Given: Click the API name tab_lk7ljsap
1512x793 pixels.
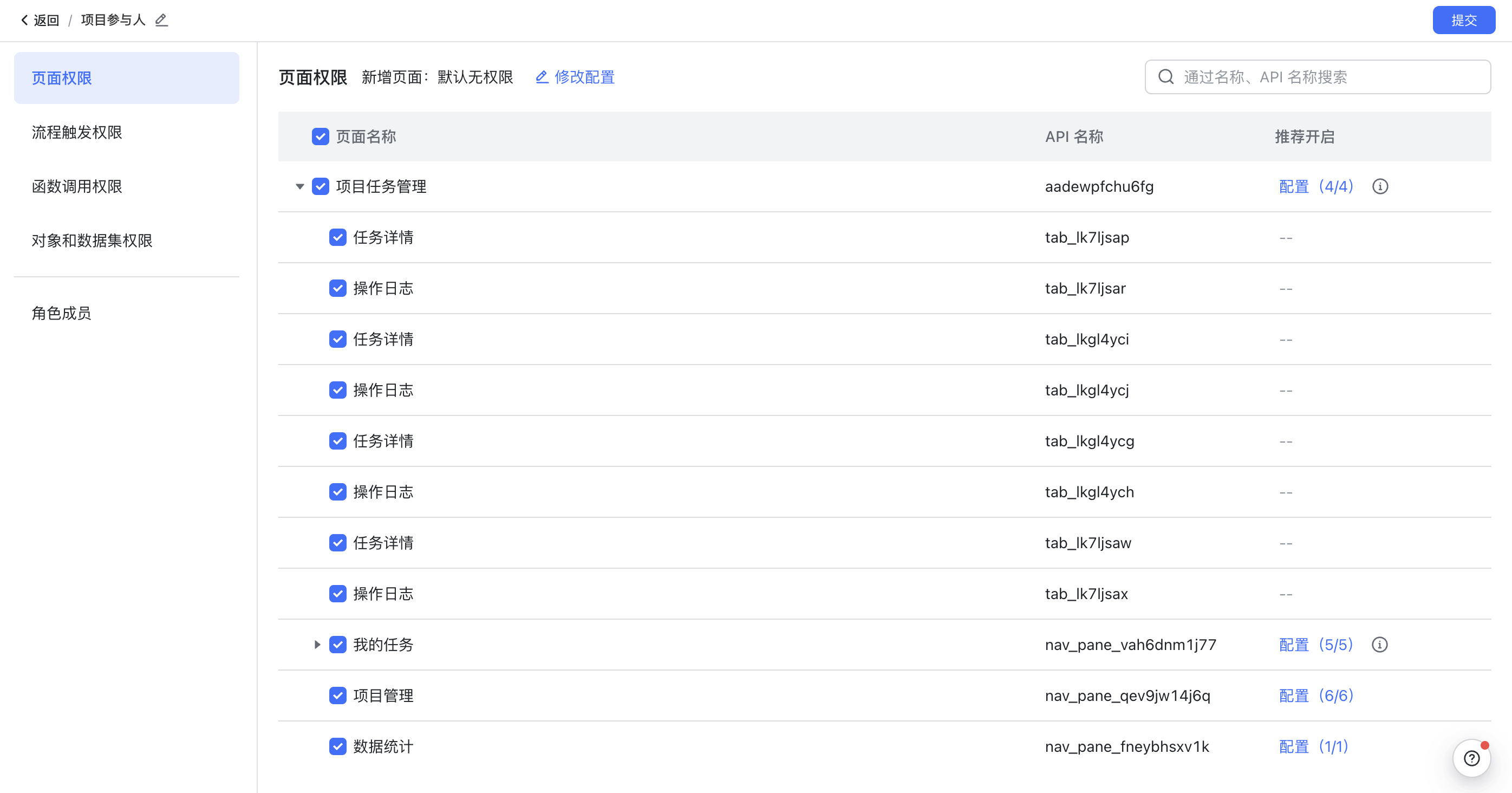Looking at the screenshot, I should (x=1087, y=237).
